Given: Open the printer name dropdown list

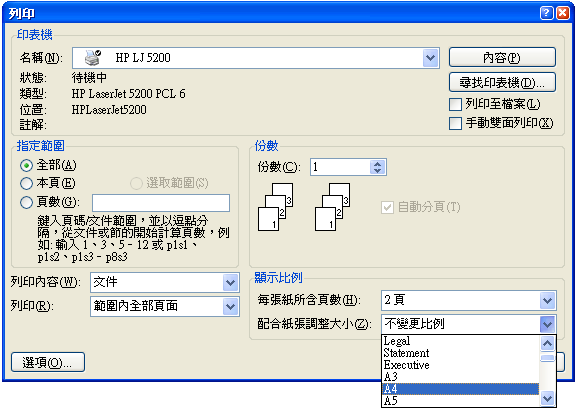Looking at the screenshot, I should [430, 58].
